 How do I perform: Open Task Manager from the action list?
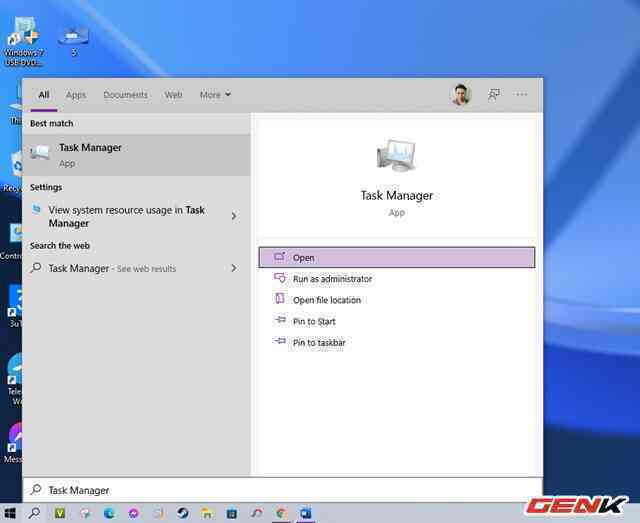coord(396,258)
